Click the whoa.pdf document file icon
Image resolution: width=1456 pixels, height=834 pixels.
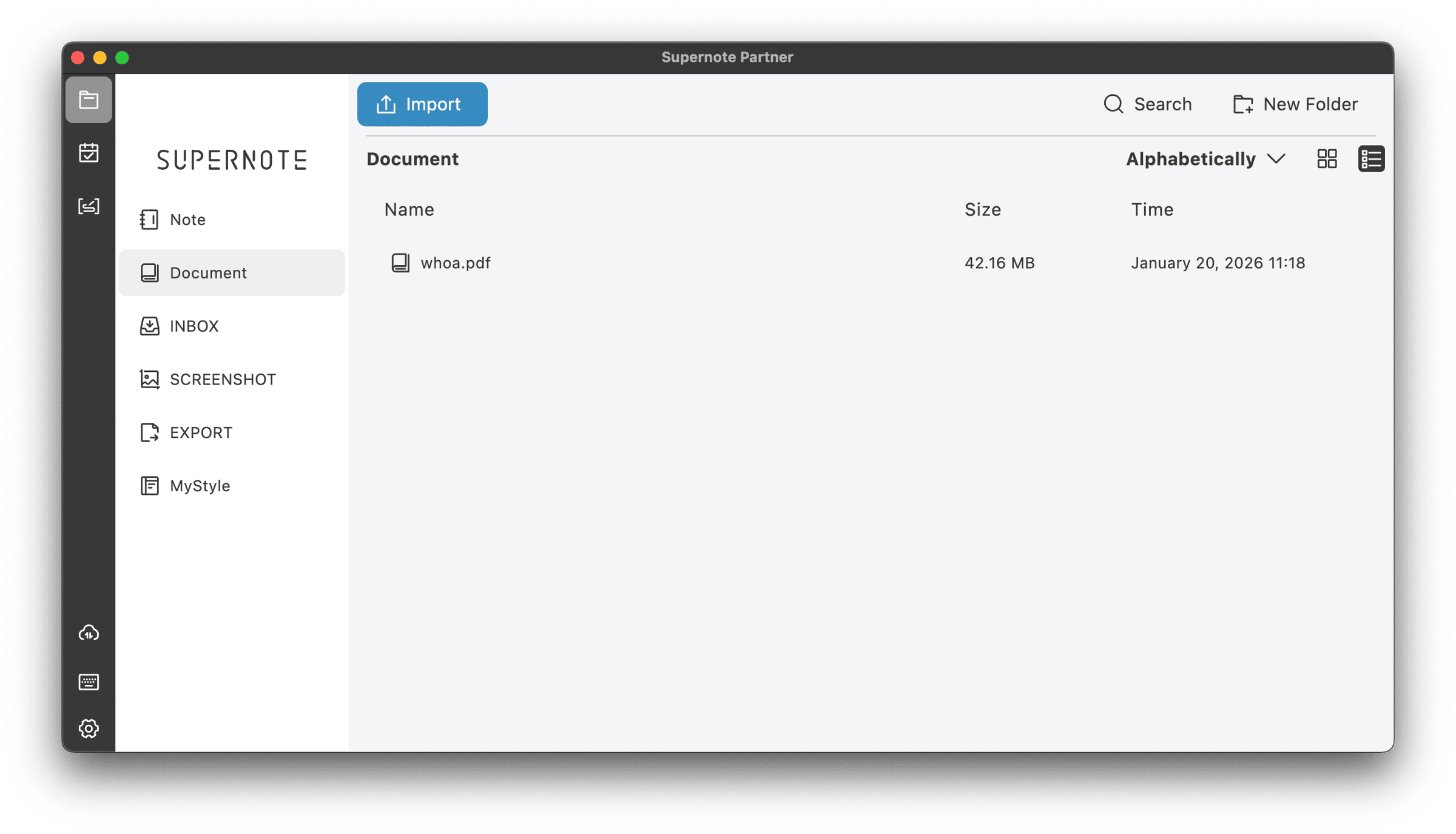(x=400, y=263)
